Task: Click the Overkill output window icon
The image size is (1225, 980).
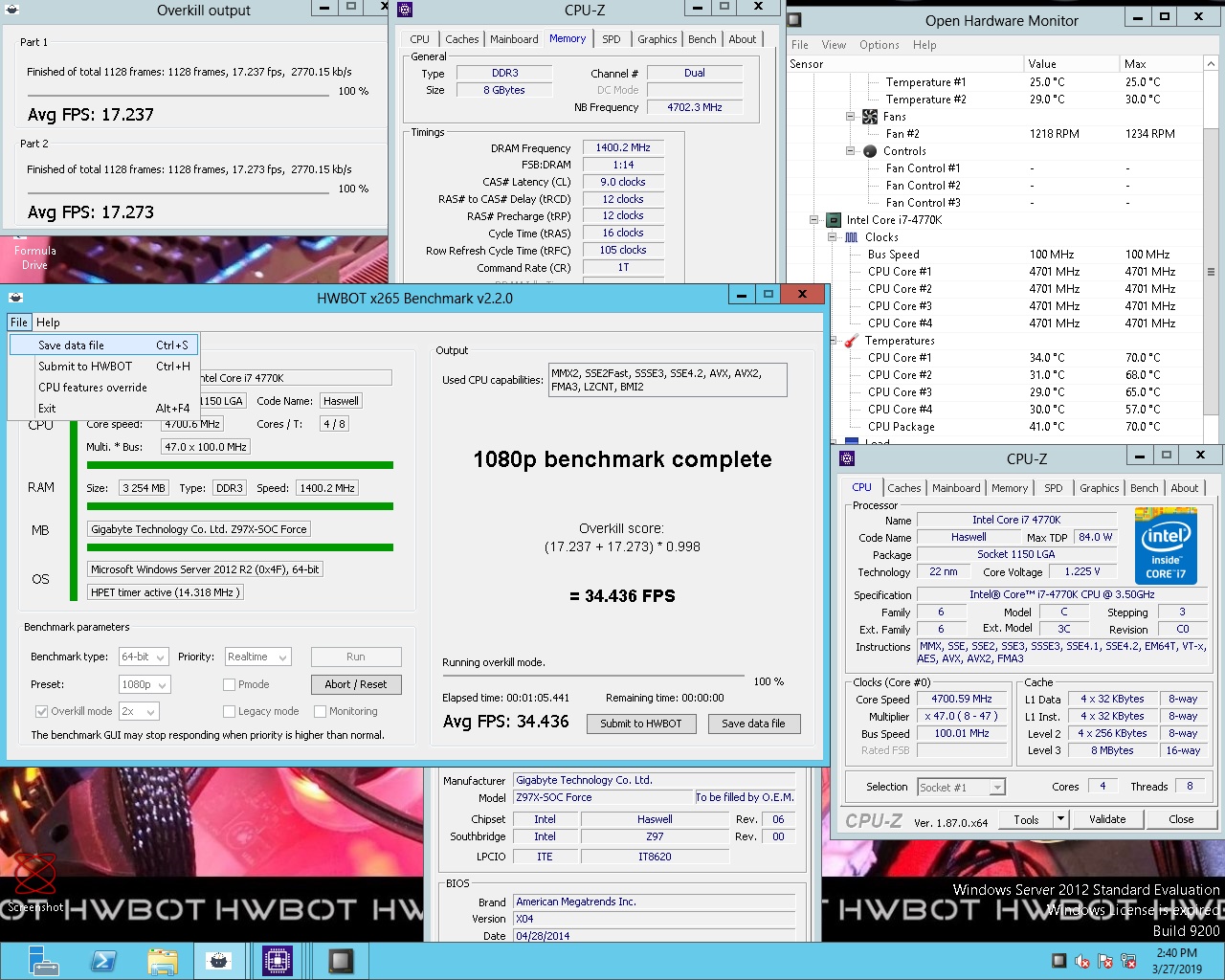Action: (x=12, y=10)
